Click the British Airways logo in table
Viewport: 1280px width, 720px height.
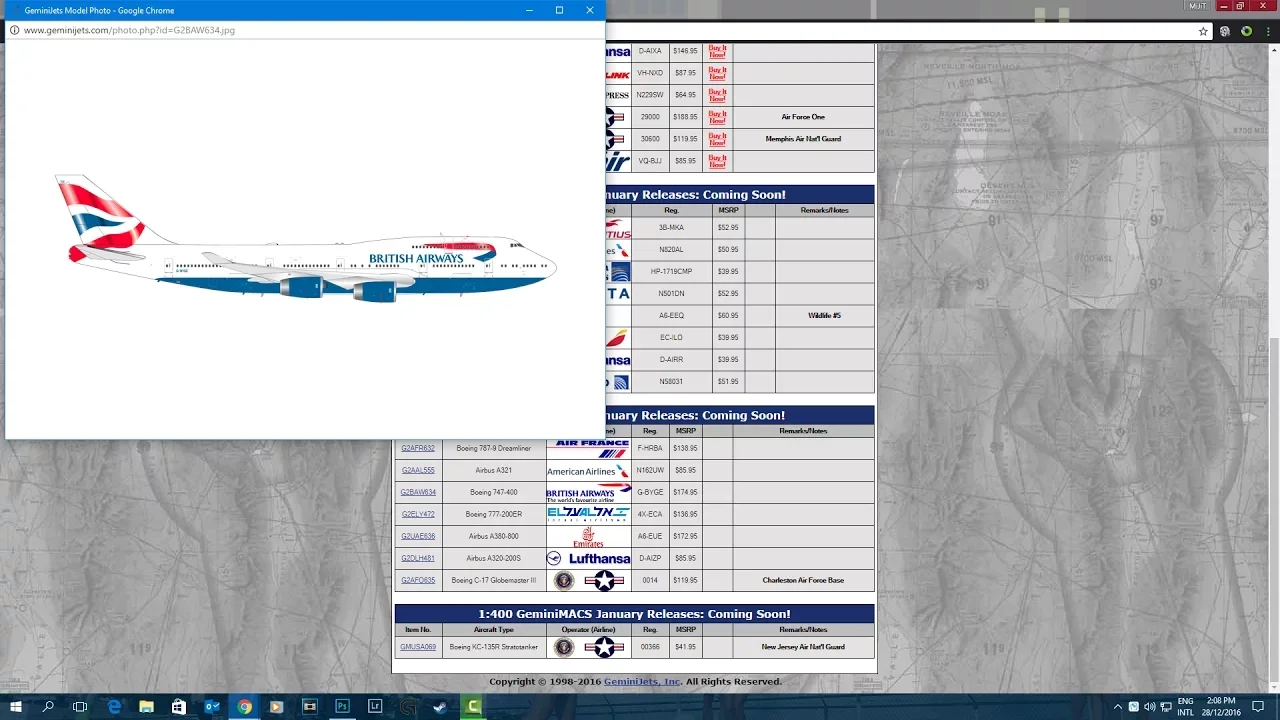588,492
